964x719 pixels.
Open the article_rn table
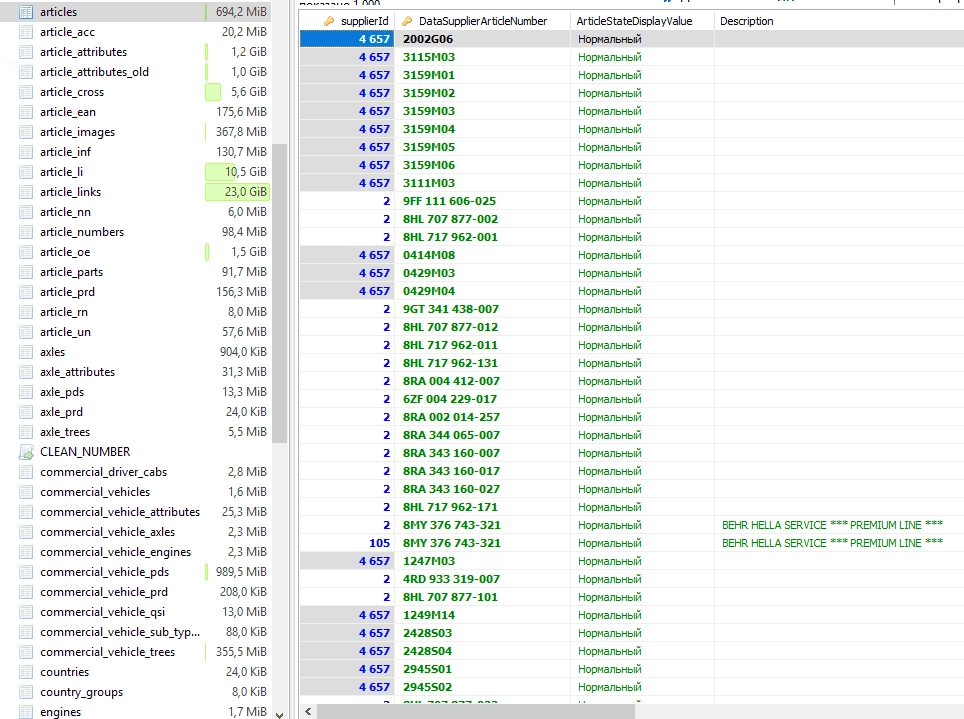click(x=64, y=312)
